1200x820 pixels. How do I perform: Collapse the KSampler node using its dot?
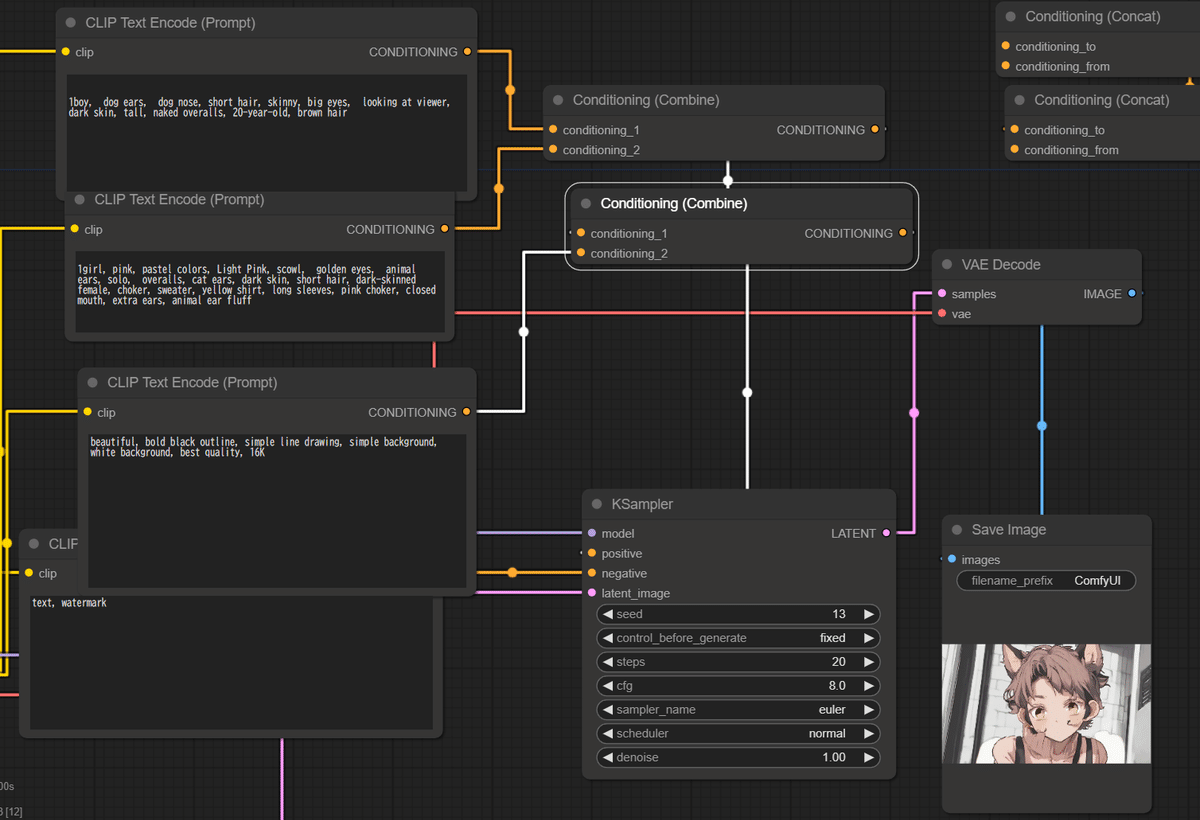coord(597,505)
